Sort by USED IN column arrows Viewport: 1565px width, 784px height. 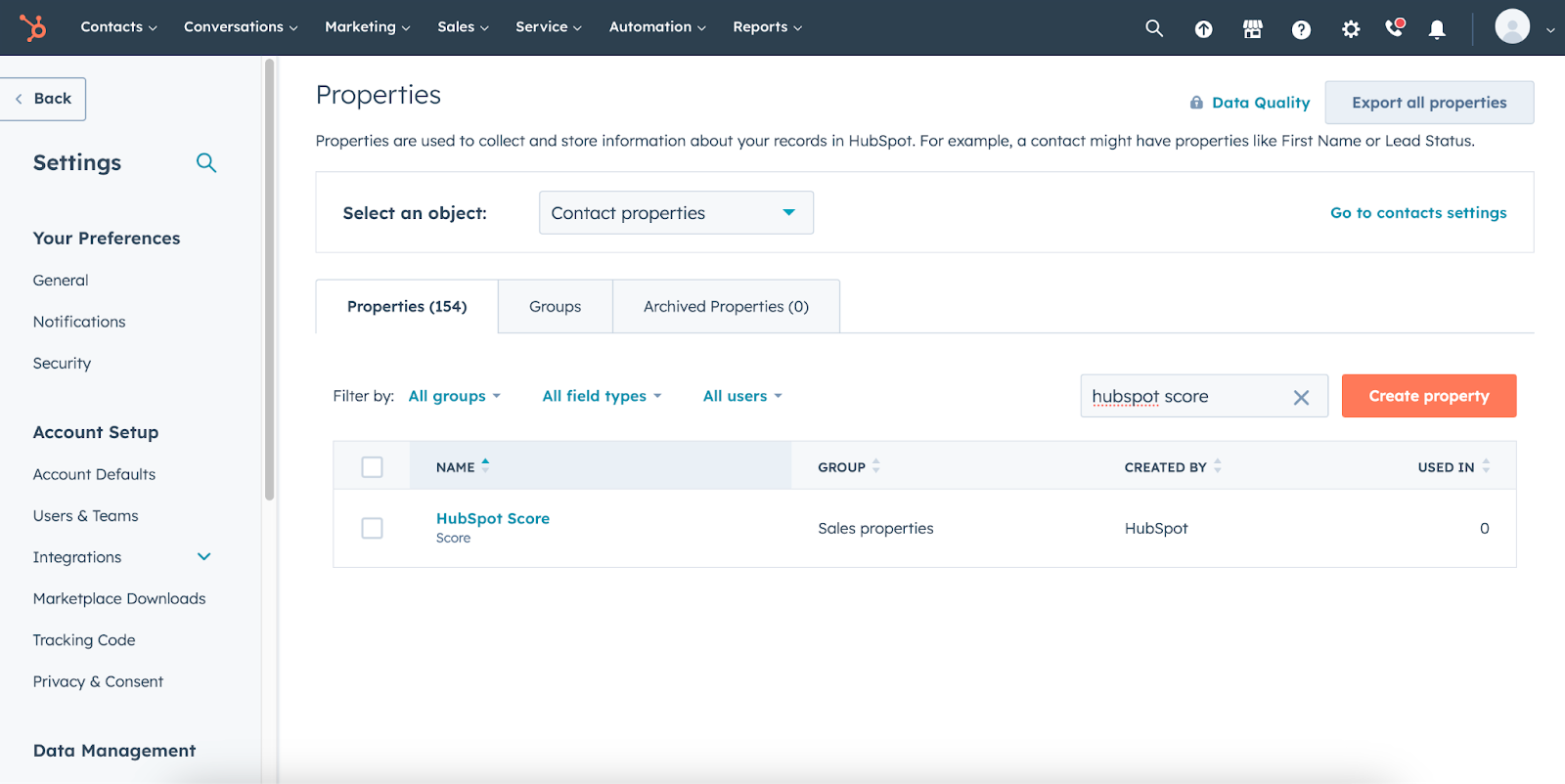tap(1486, 466)
